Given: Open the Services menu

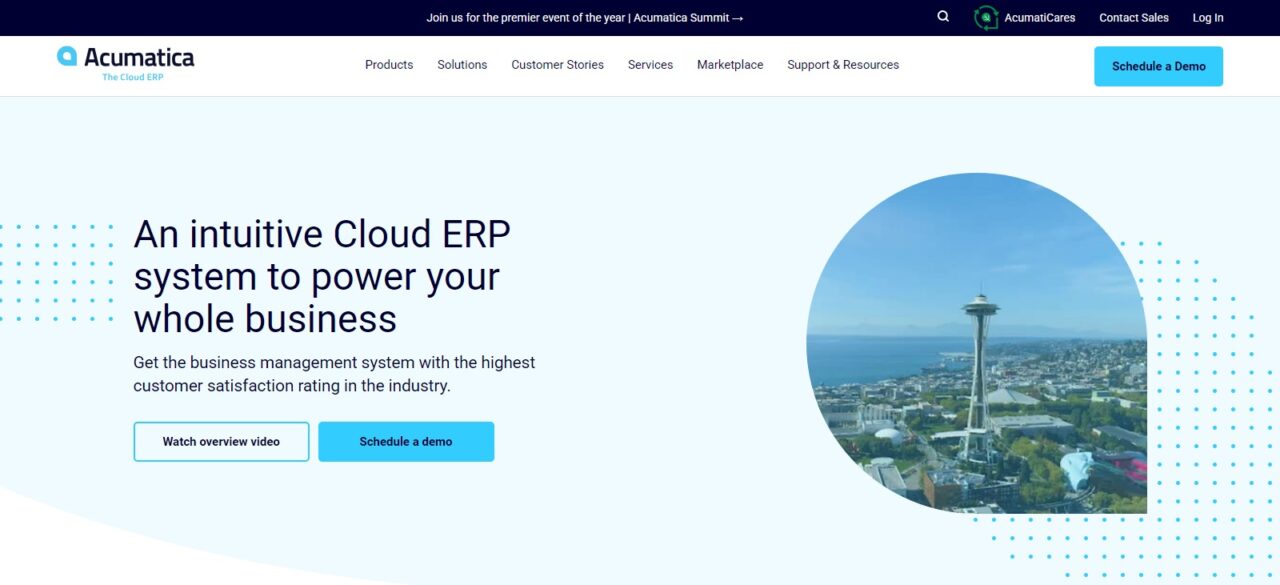Looking at the screenshot, I should tap(650, 65).
